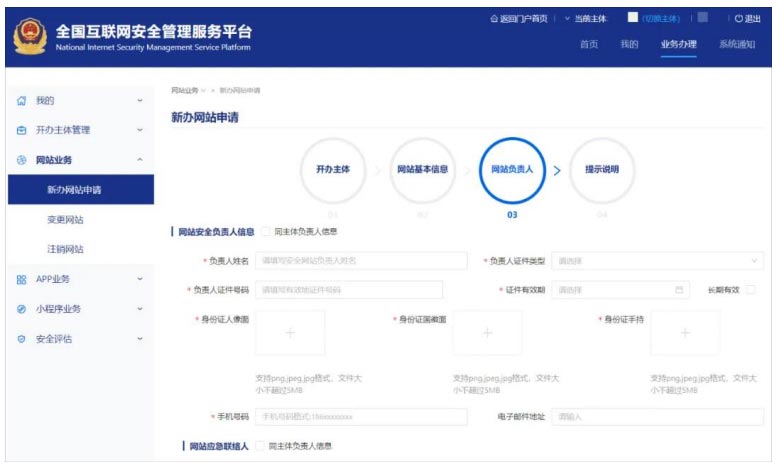
Task: Enable the 长期有效 checkbox
Action: (x=751, y=290)
